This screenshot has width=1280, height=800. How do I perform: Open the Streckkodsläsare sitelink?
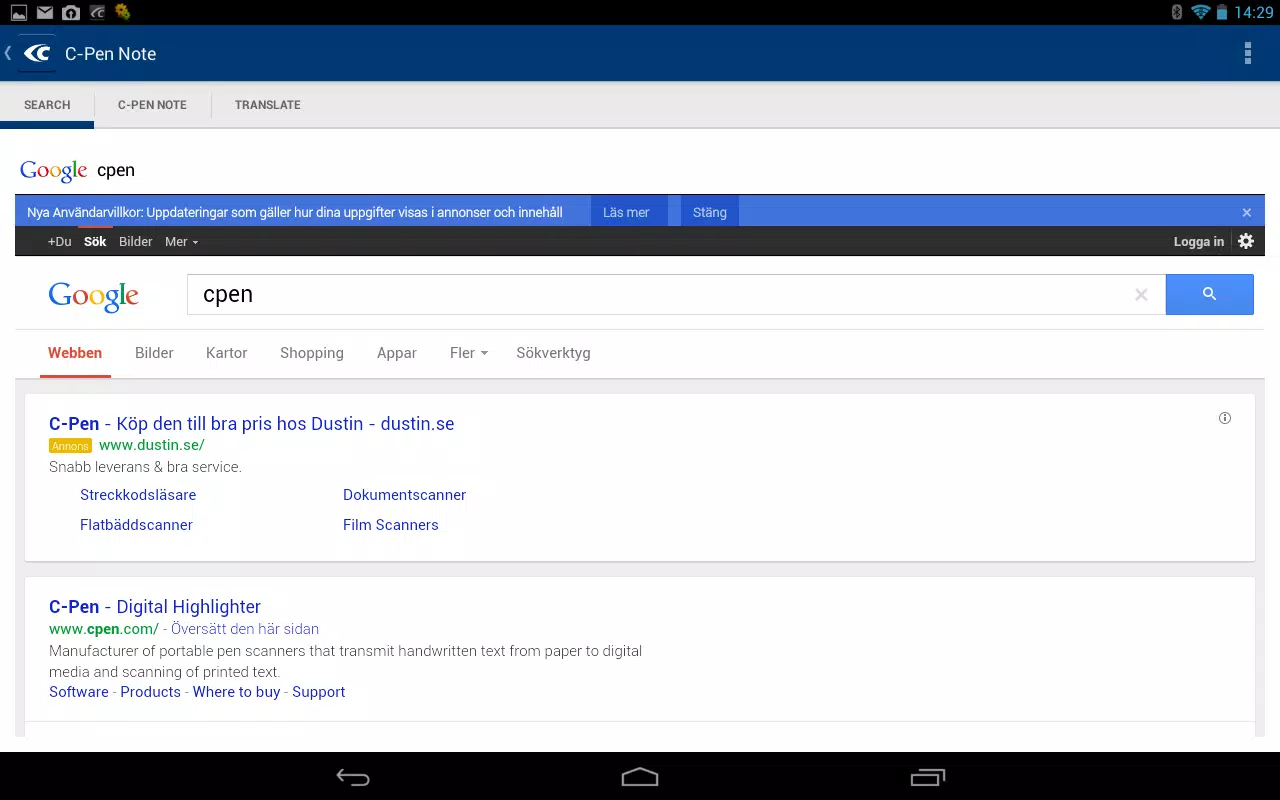point(138,495)
